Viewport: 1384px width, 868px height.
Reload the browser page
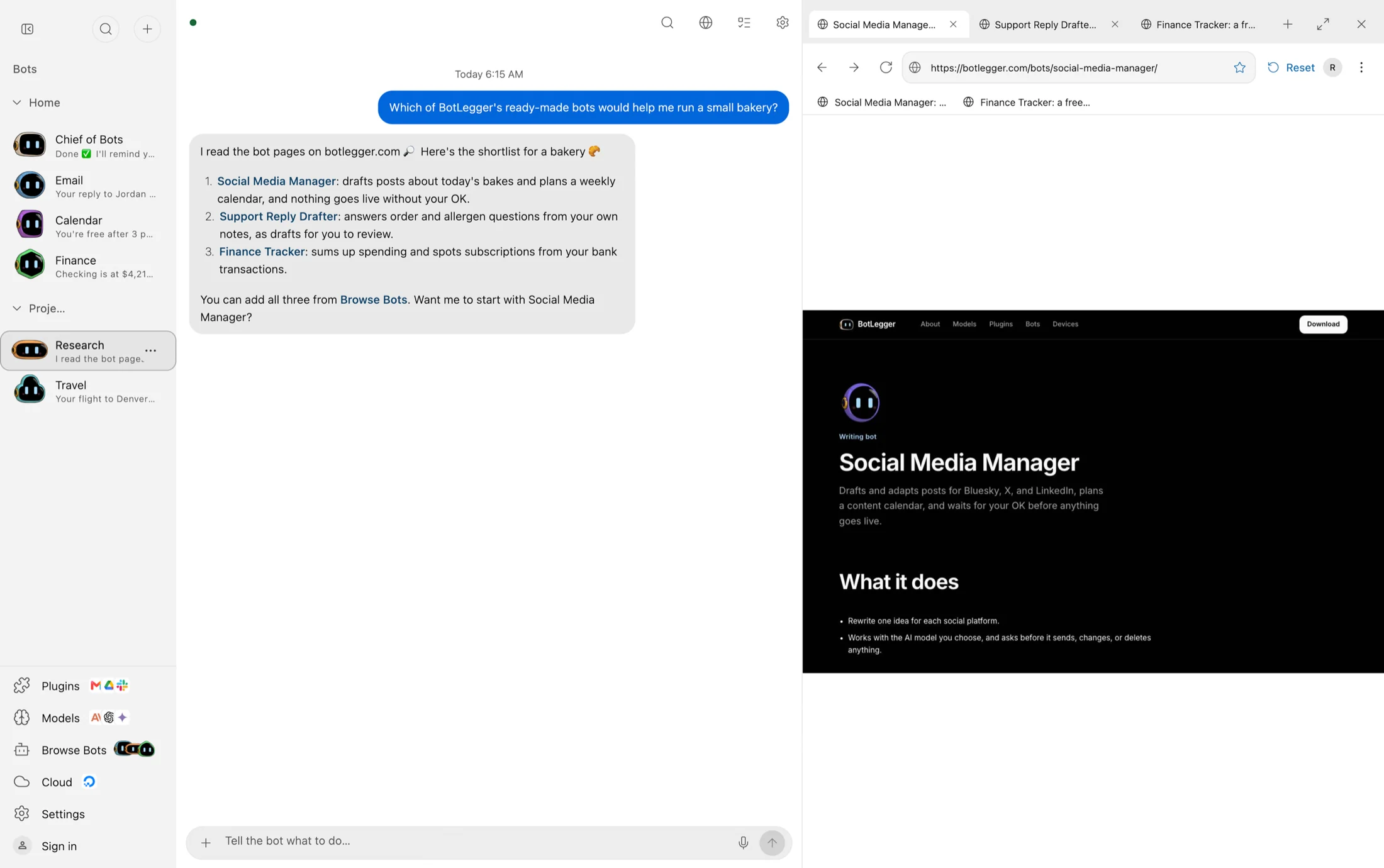(x=886, y=67)
